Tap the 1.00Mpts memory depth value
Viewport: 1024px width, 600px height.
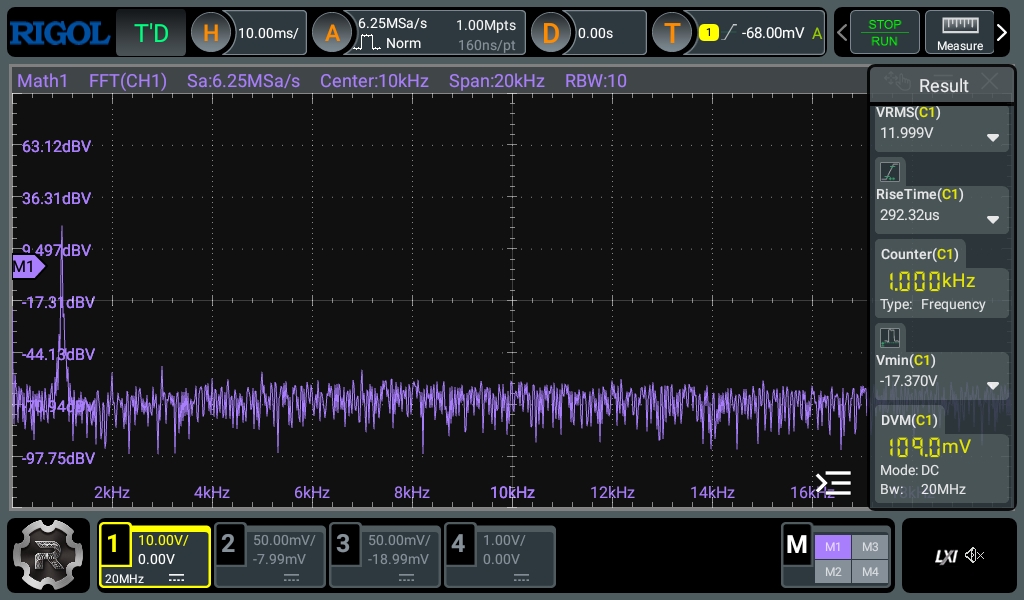point(486,25)
